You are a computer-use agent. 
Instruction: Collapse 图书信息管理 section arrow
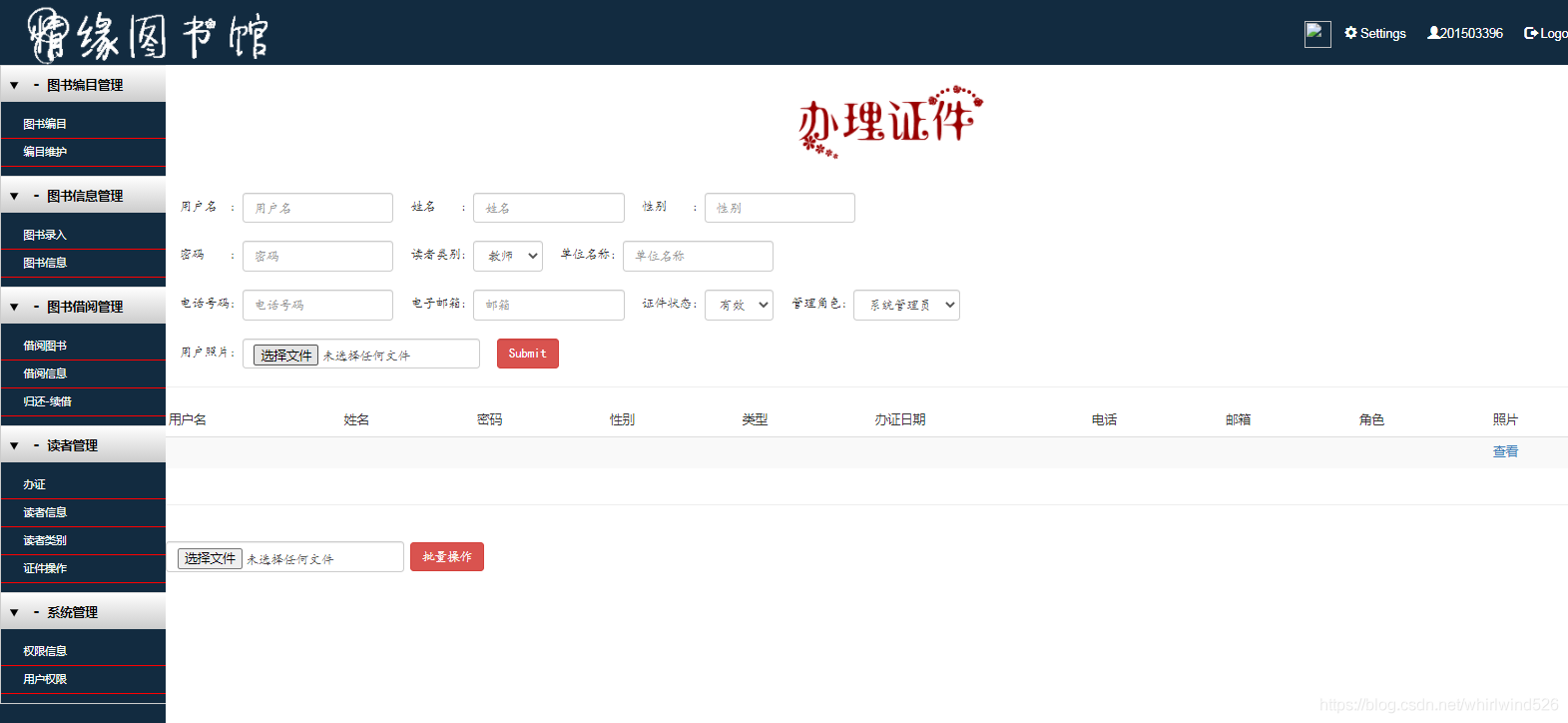tap(14, 196)
